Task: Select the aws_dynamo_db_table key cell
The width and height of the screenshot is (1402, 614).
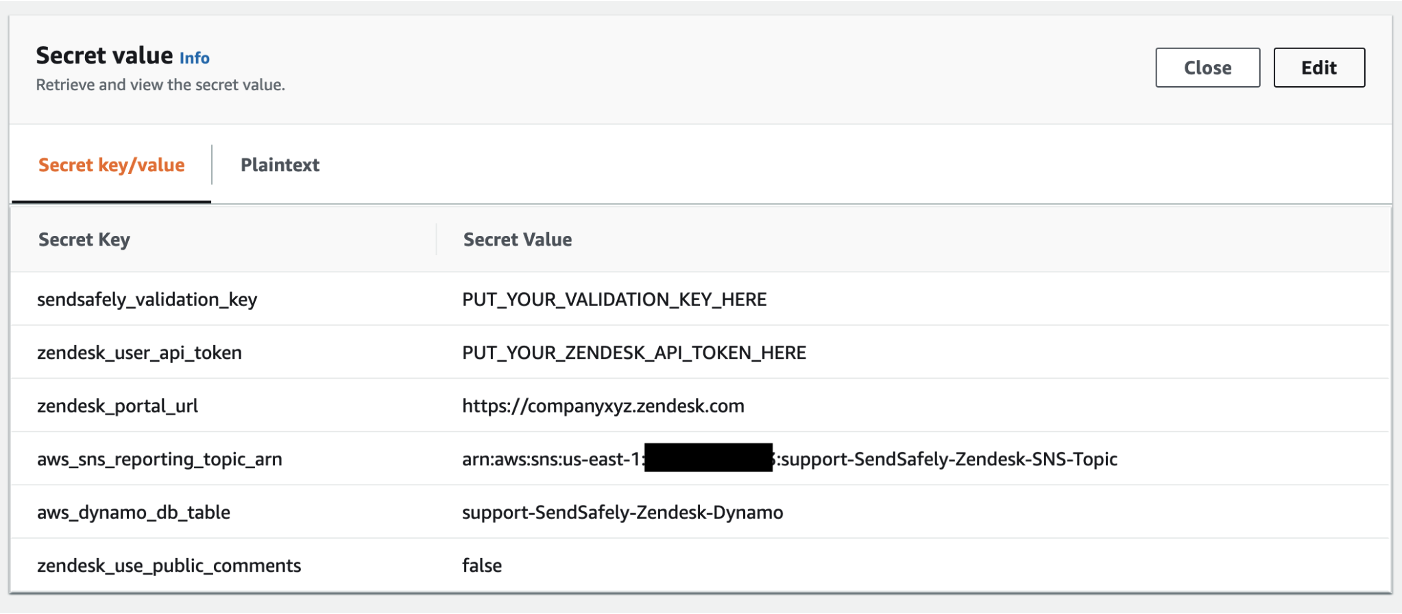Action: click(134, 512)
